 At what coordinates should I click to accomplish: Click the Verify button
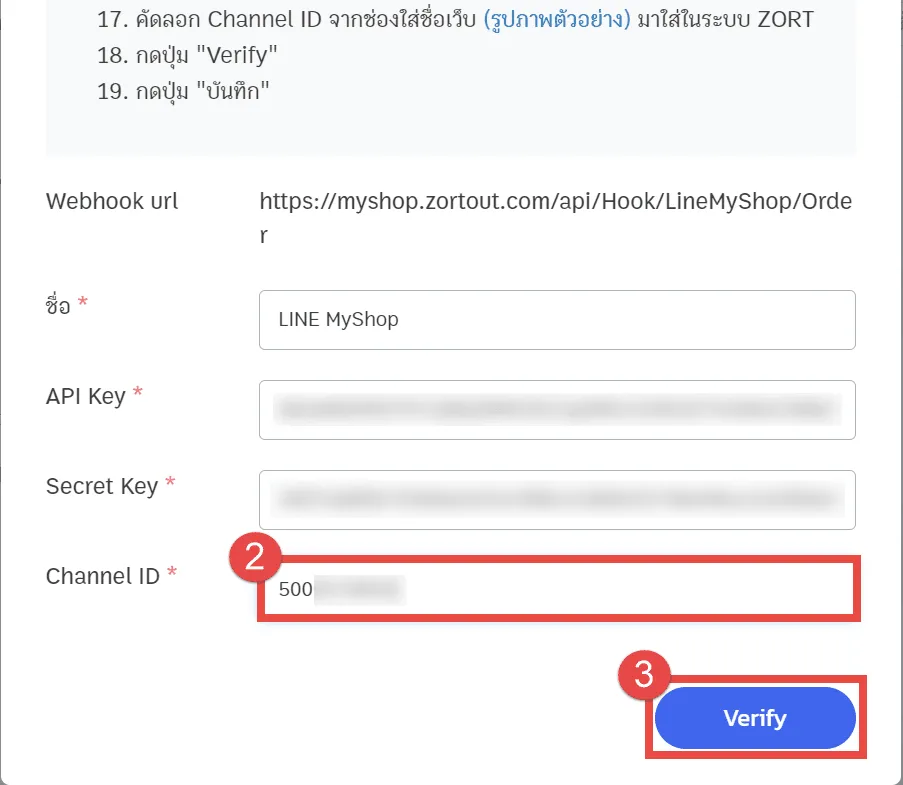(x=755, y=718)
